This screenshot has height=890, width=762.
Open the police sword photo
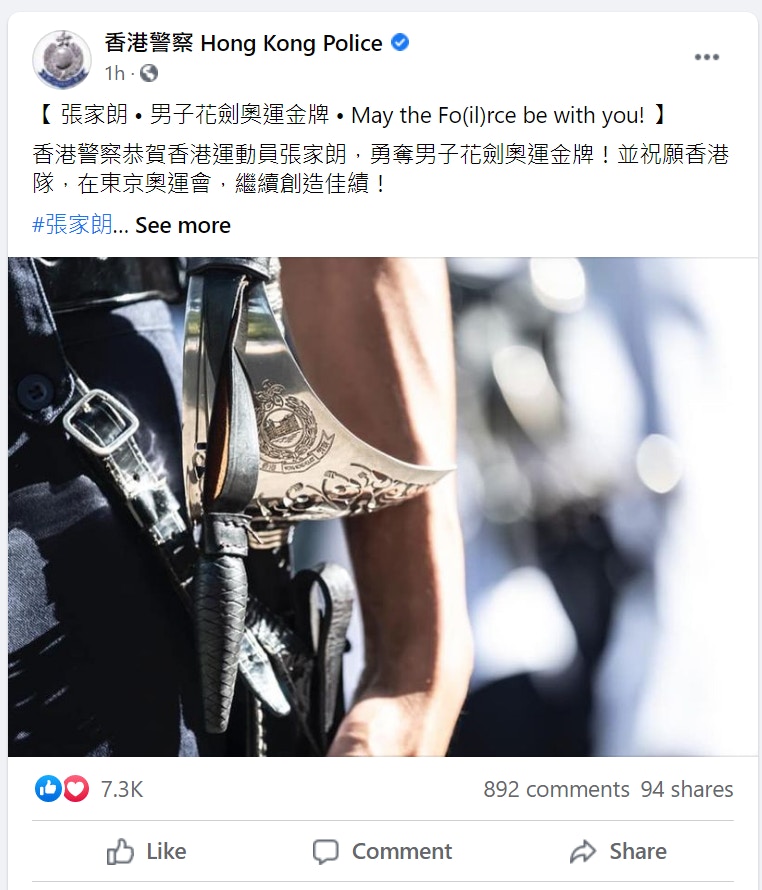[383, 507]
